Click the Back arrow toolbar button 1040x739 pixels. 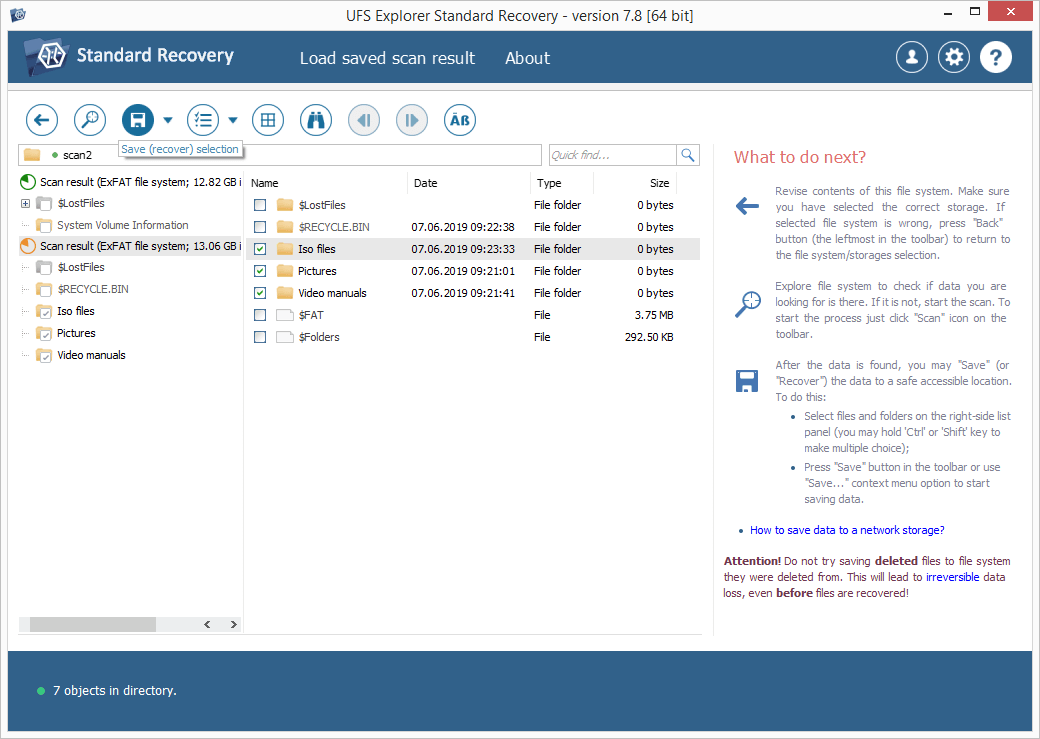point(42,120)
